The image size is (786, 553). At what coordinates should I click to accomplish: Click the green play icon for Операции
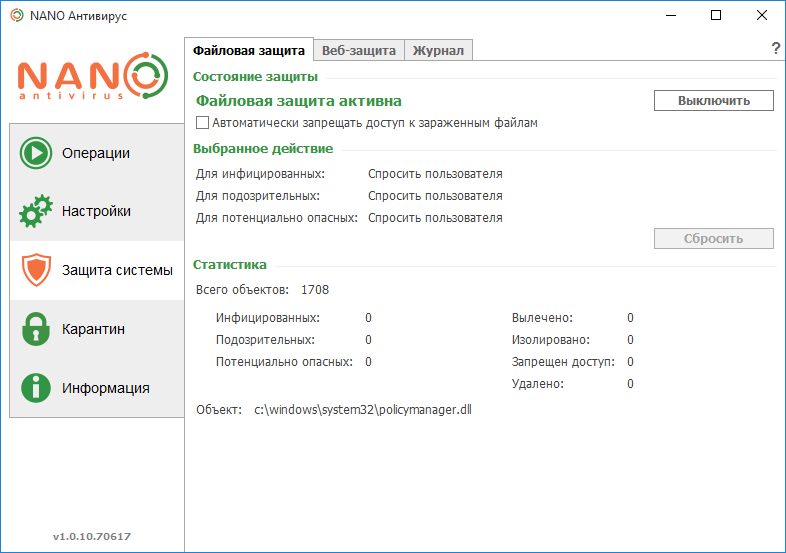[36, 153]
